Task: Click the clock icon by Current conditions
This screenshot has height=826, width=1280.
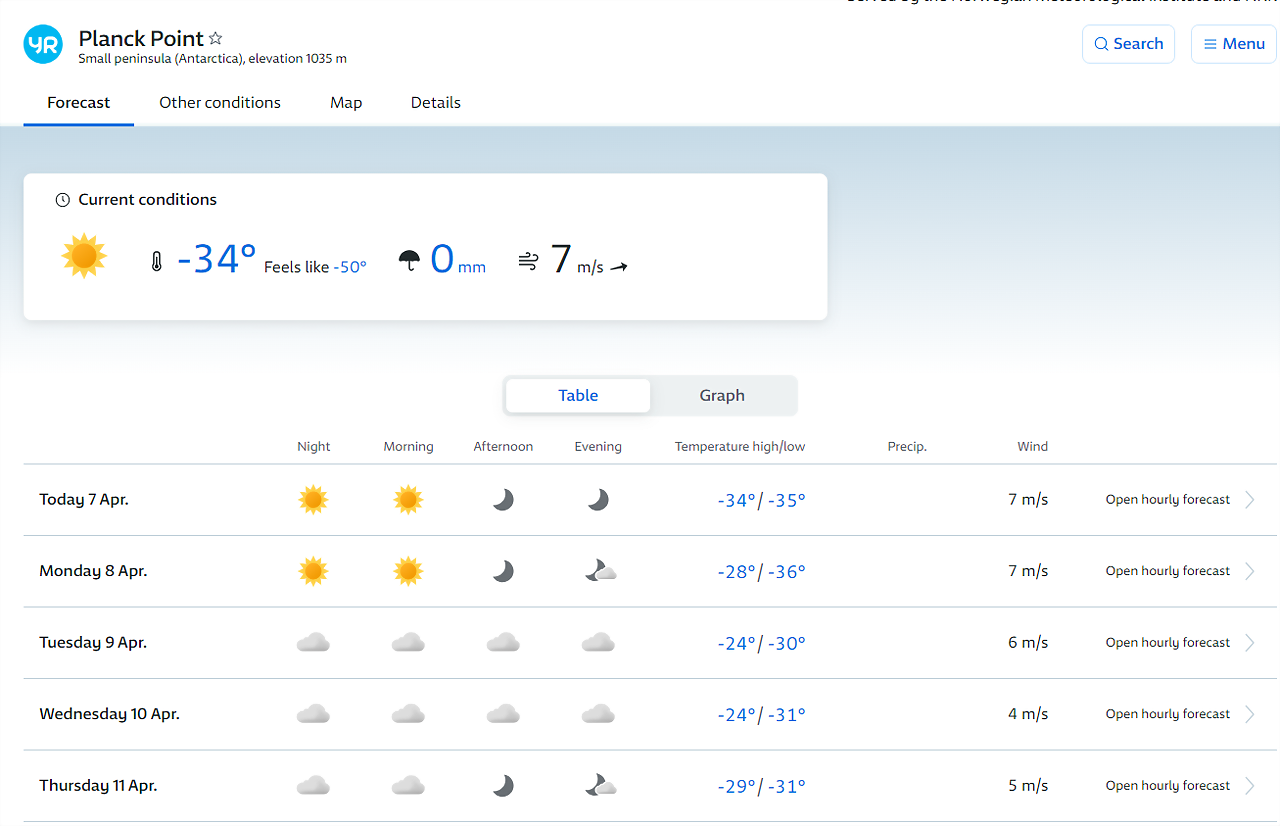Action: pyautogui.click(x=62, y=200)
